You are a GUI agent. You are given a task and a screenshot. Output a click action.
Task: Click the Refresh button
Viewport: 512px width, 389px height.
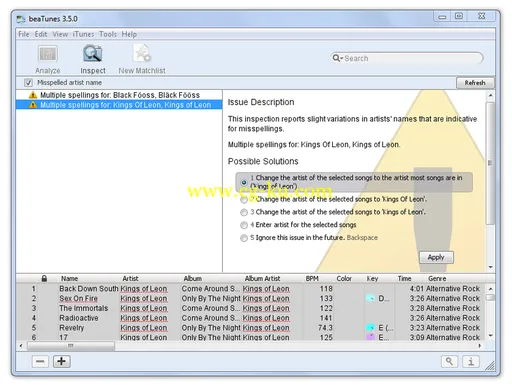coord(475,83)
